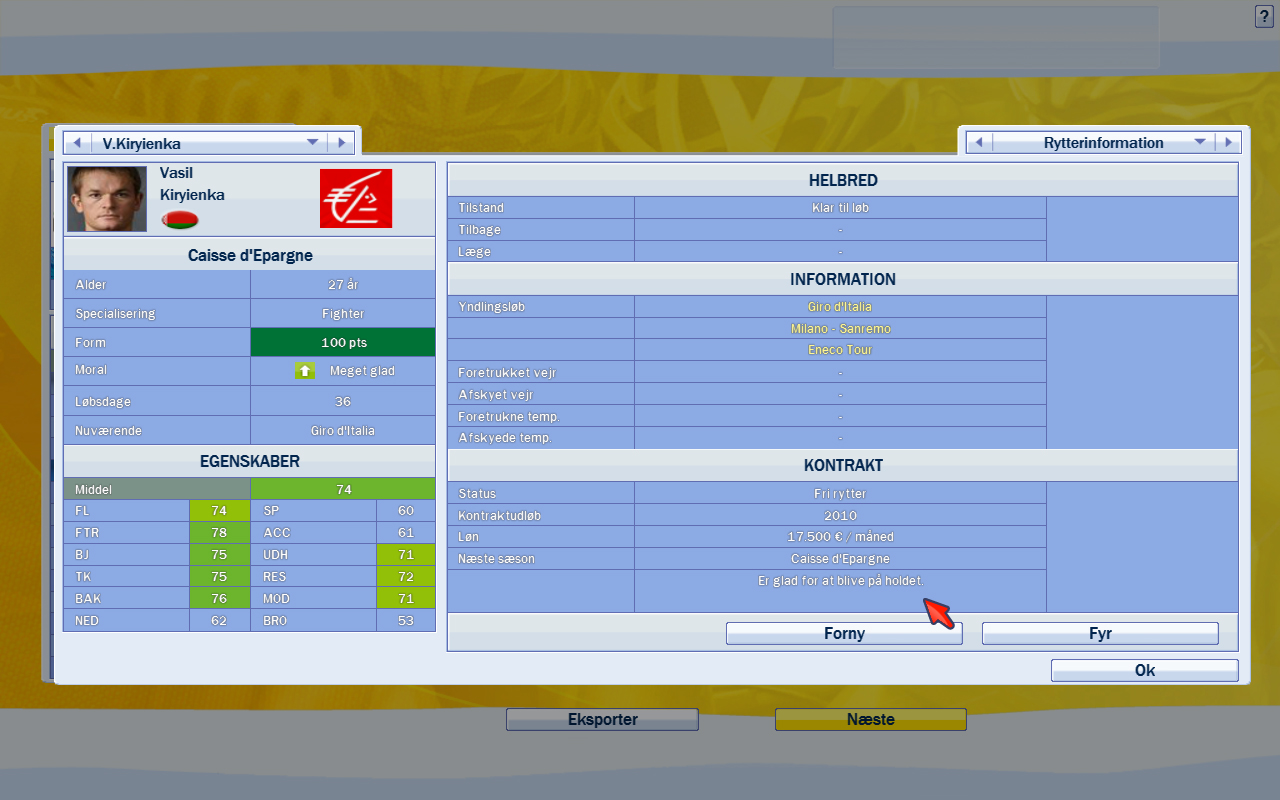Image resolution: width=1280 pixels, height=800 pixels.
Task: Click the help question mark icon
Action: coord(1263,17)
